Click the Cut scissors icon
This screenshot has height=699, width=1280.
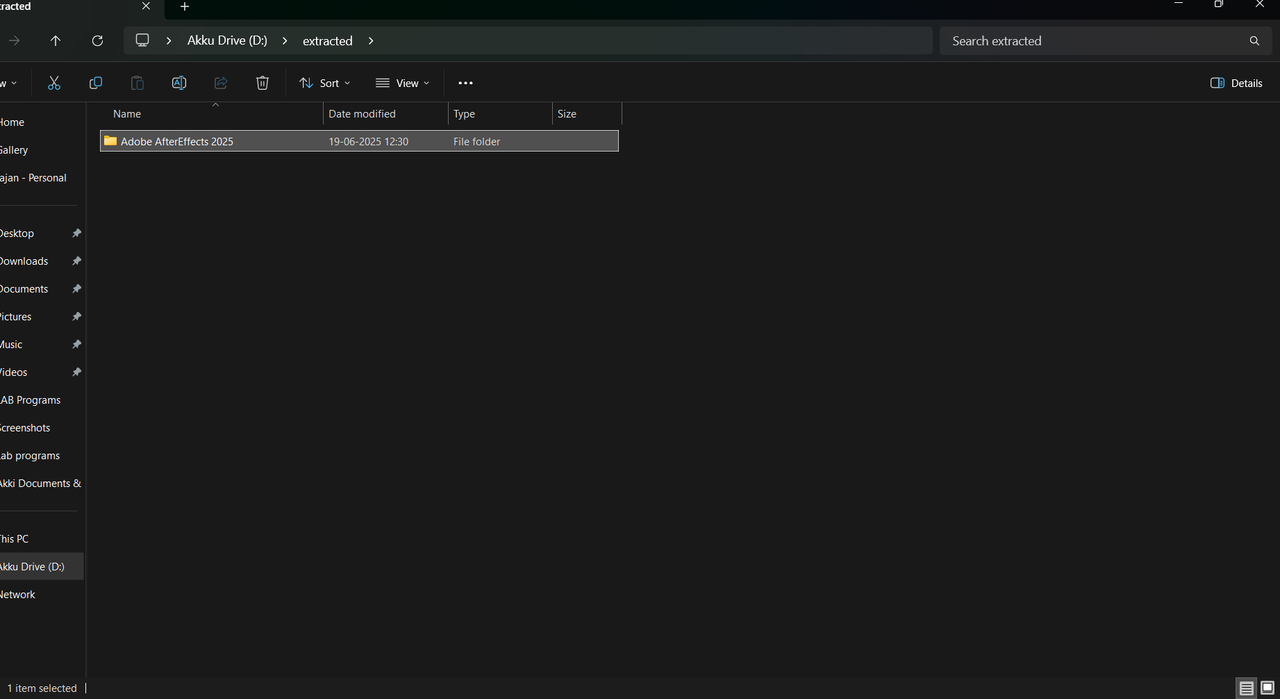click(54, 83)
